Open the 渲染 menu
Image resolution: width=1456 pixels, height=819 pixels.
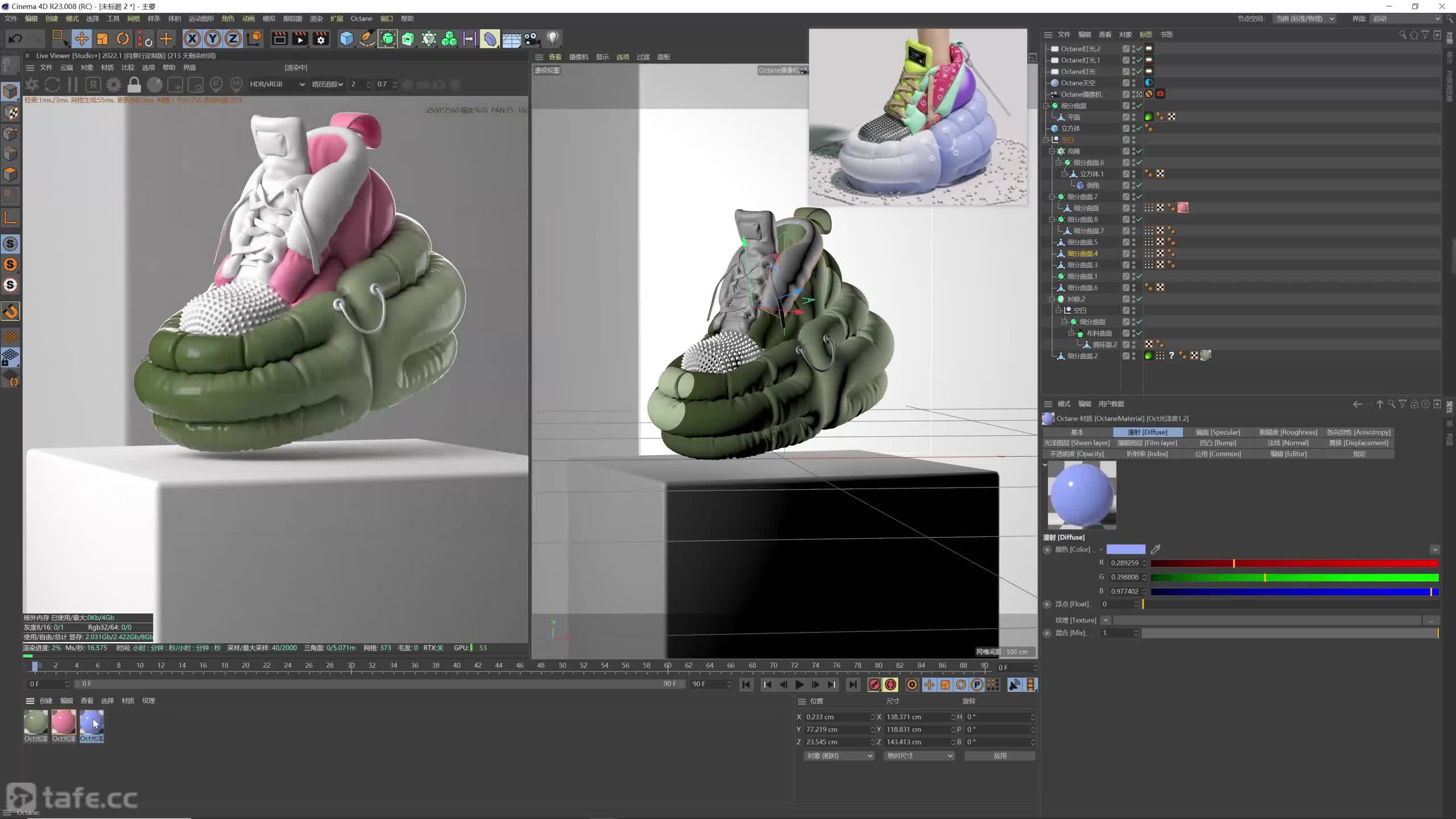click(316, 19)
